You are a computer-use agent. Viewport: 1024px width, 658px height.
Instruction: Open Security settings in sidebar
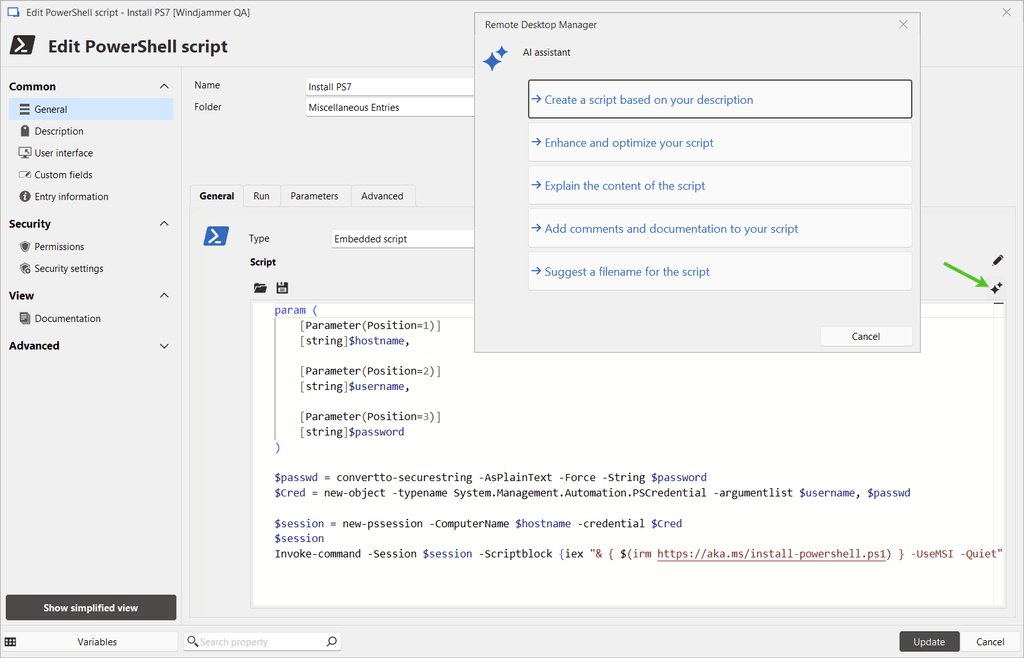coord(68,269)
